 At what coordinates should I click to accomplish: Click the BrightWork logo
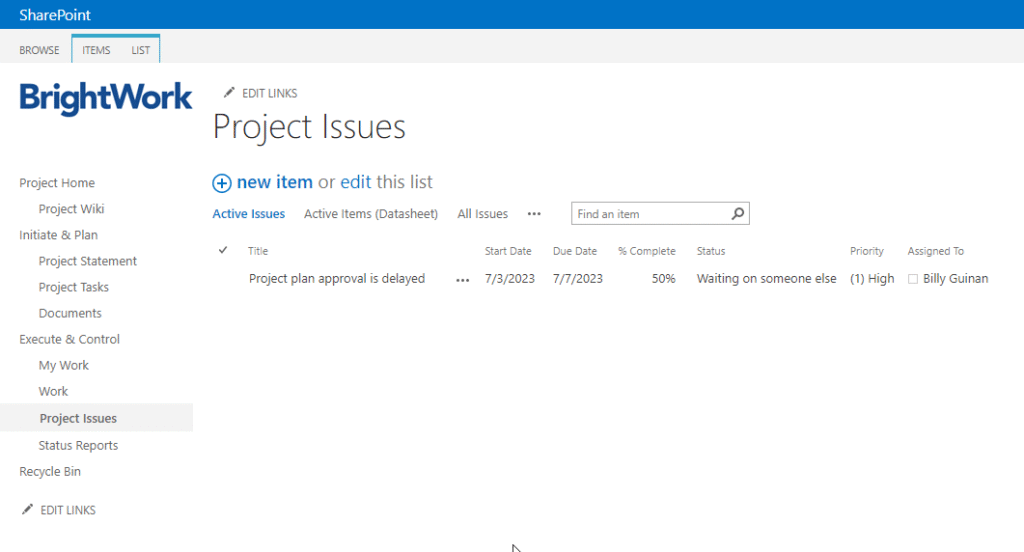tap(106, 98)
